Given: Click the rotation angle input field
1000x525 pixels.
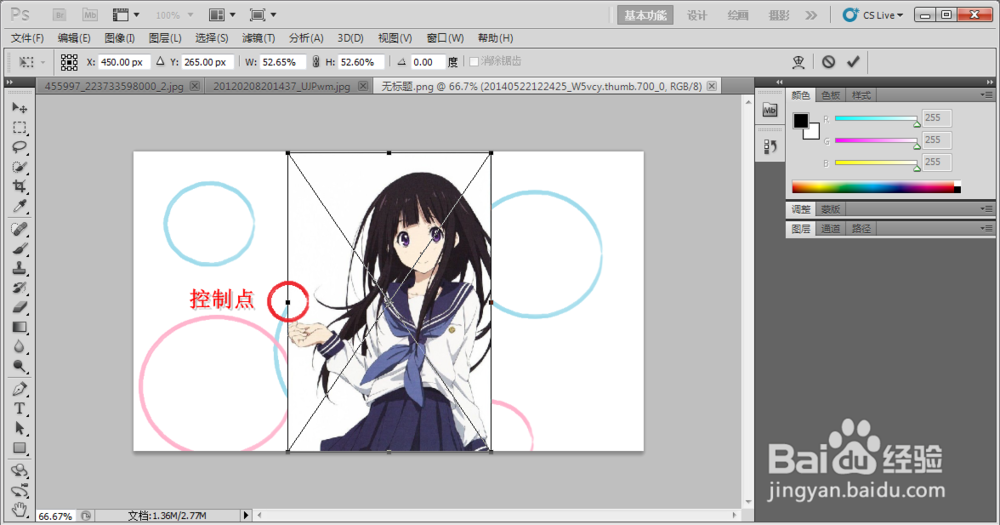Looking at the screenshot, I should pyautogui.click(x=426, y=62).
